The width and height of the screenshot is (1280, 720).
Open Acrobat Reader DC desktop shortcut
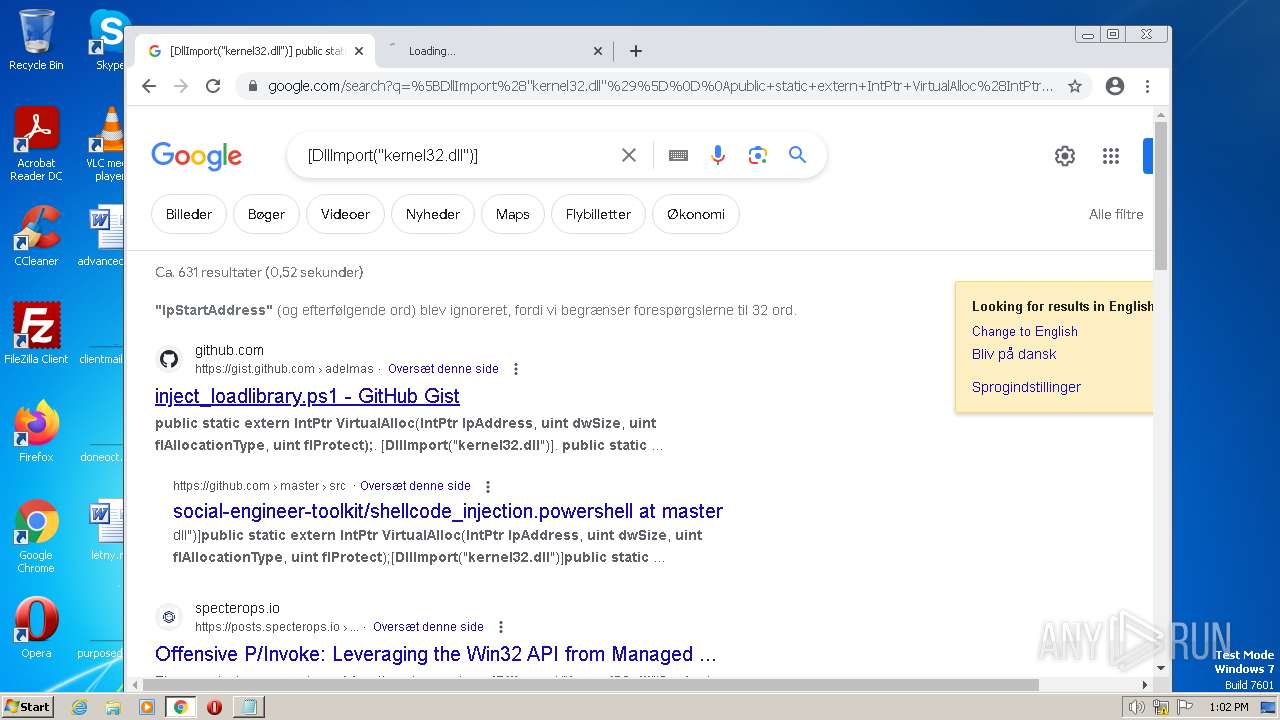point(36,144)
